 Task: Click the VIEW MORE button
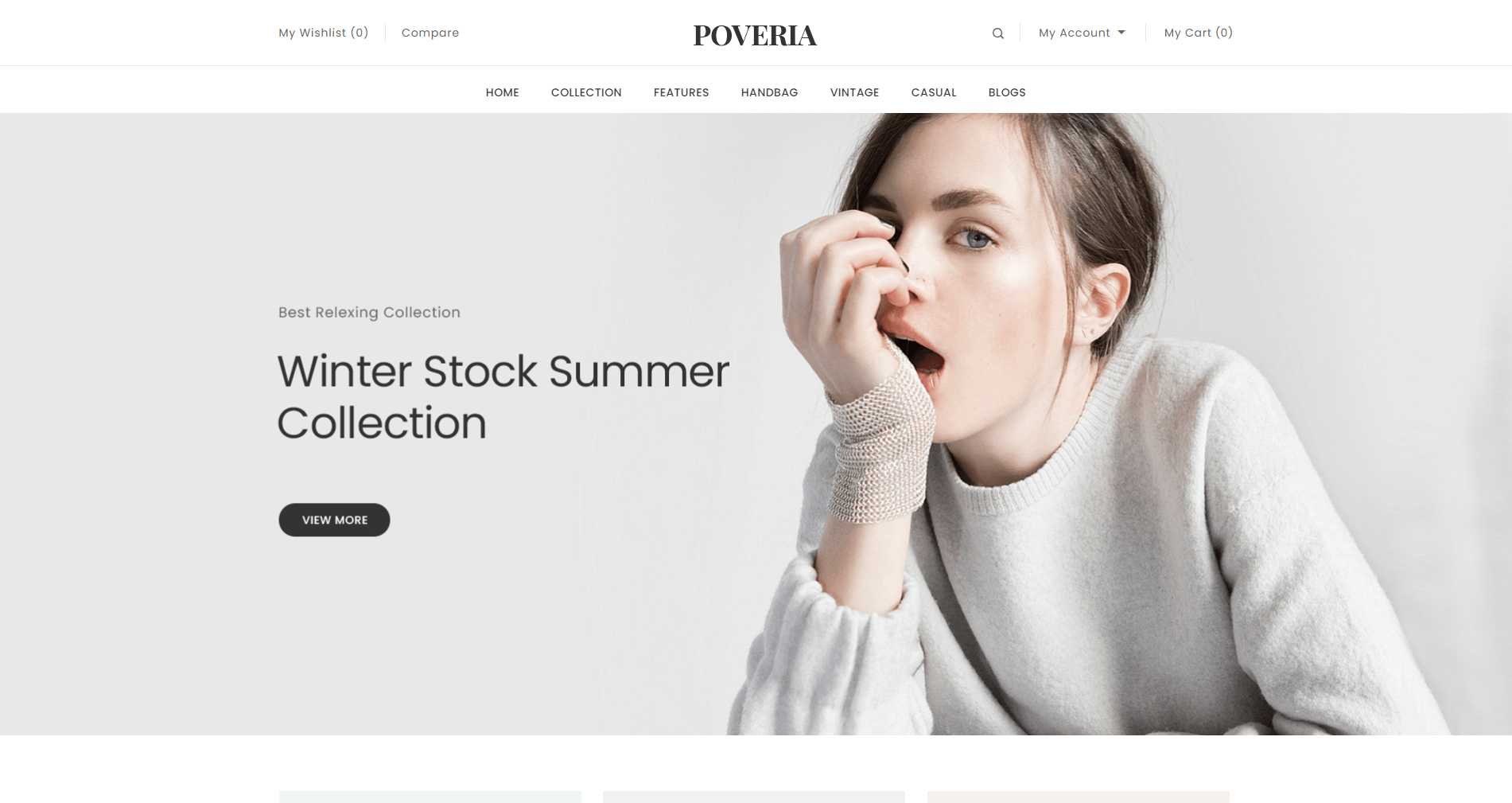(x=334, y=520)
